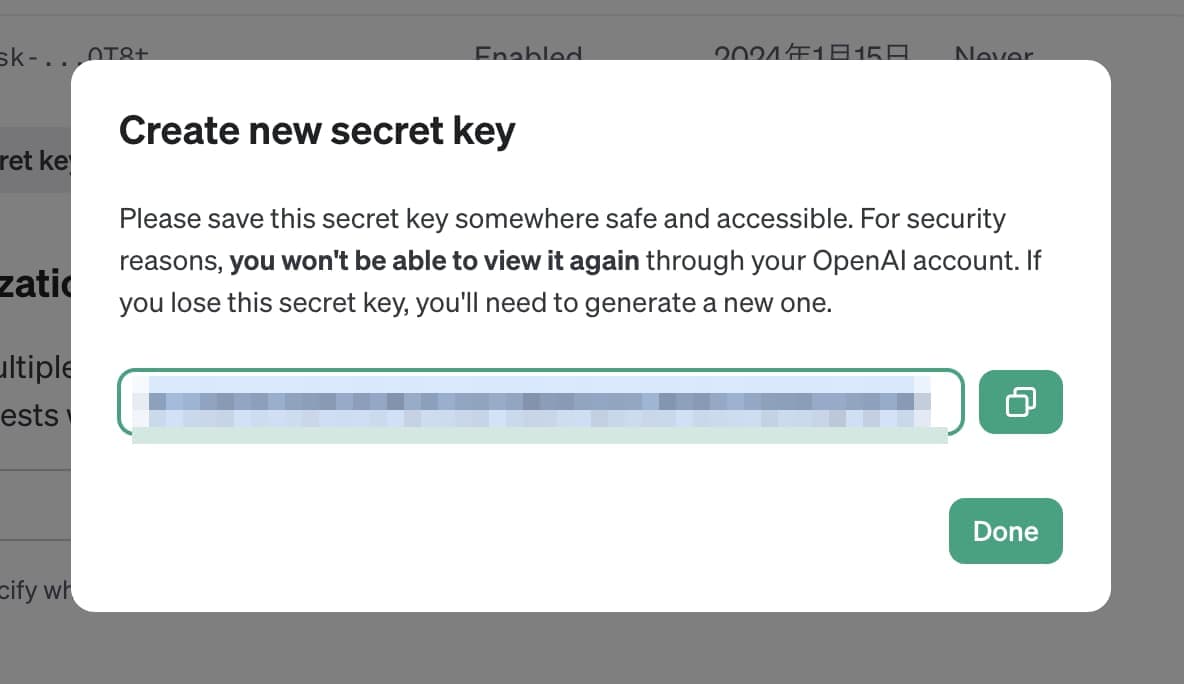Click the pale green strip below the key field

(x=539, y=436)
